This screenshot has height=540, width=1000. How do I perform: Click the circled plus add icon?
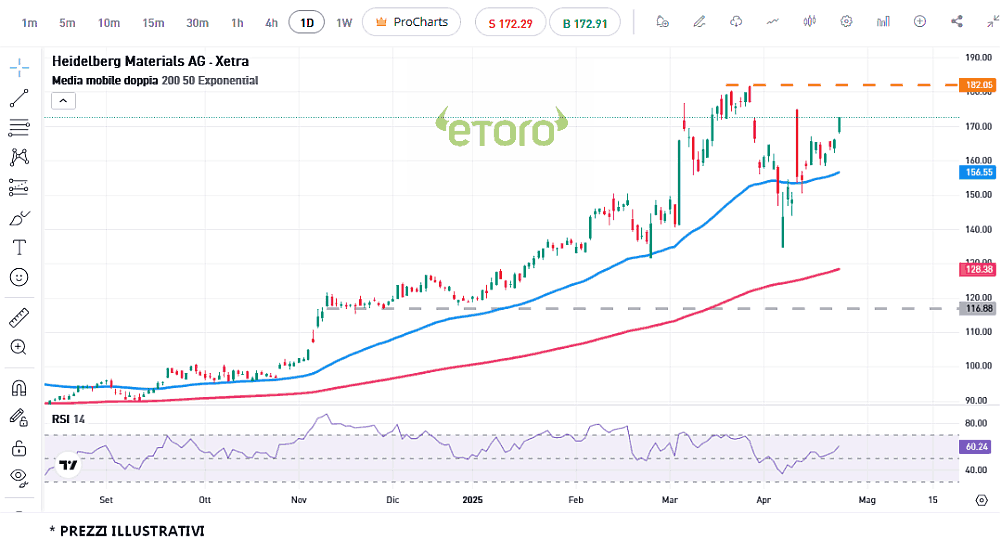(920, 22)
